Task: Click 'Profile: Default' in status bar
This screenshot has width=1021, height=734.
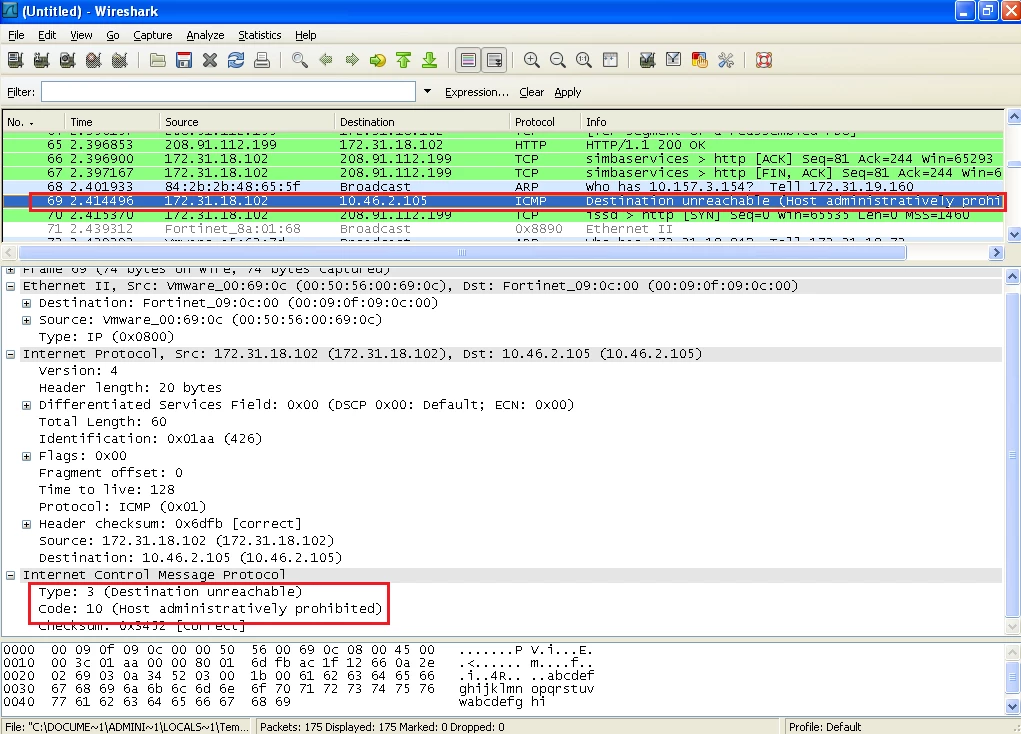Action: coord(824,727)
